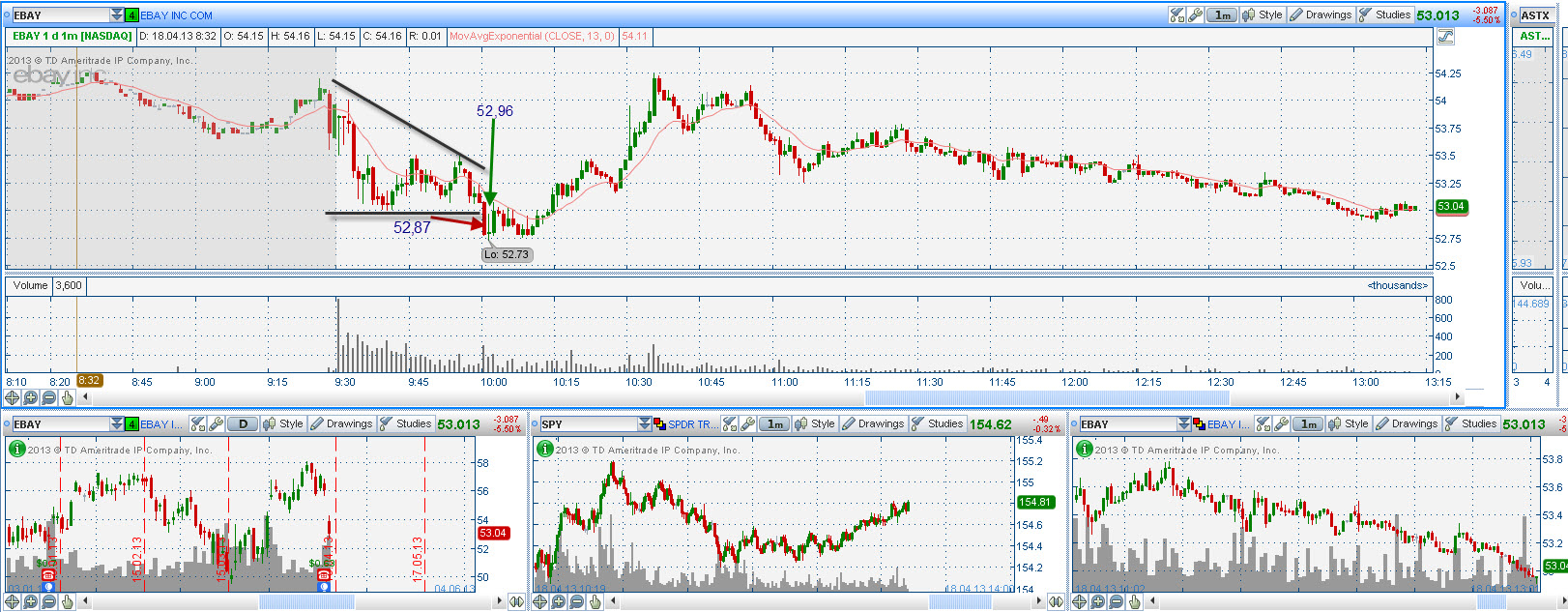Screen dimensions: 1568x612
Task: Zoom out on the main chart
Action: [x=49, y=397]
